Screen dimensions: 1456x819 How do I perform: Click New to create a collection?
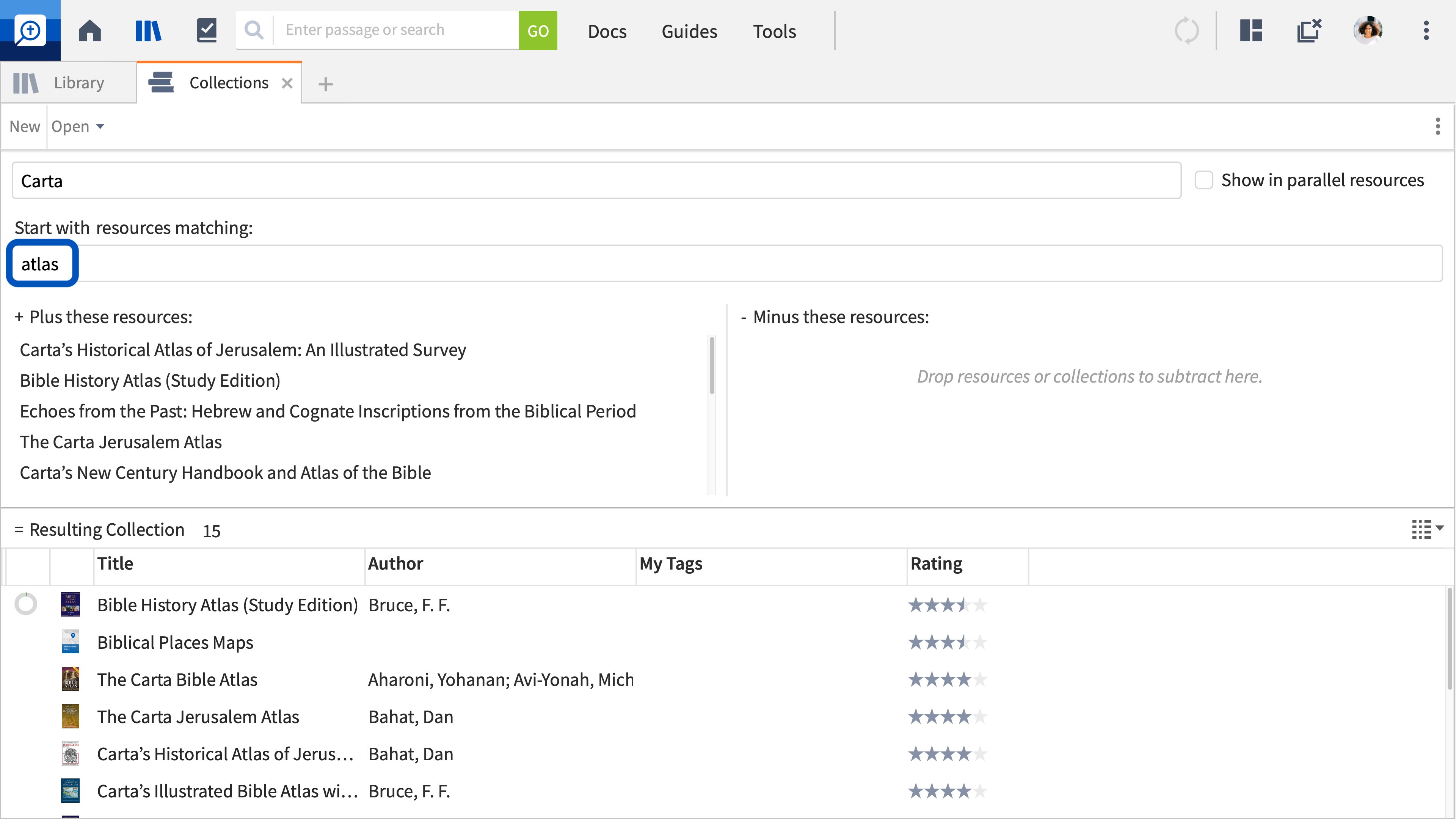[x=24, y=126]
